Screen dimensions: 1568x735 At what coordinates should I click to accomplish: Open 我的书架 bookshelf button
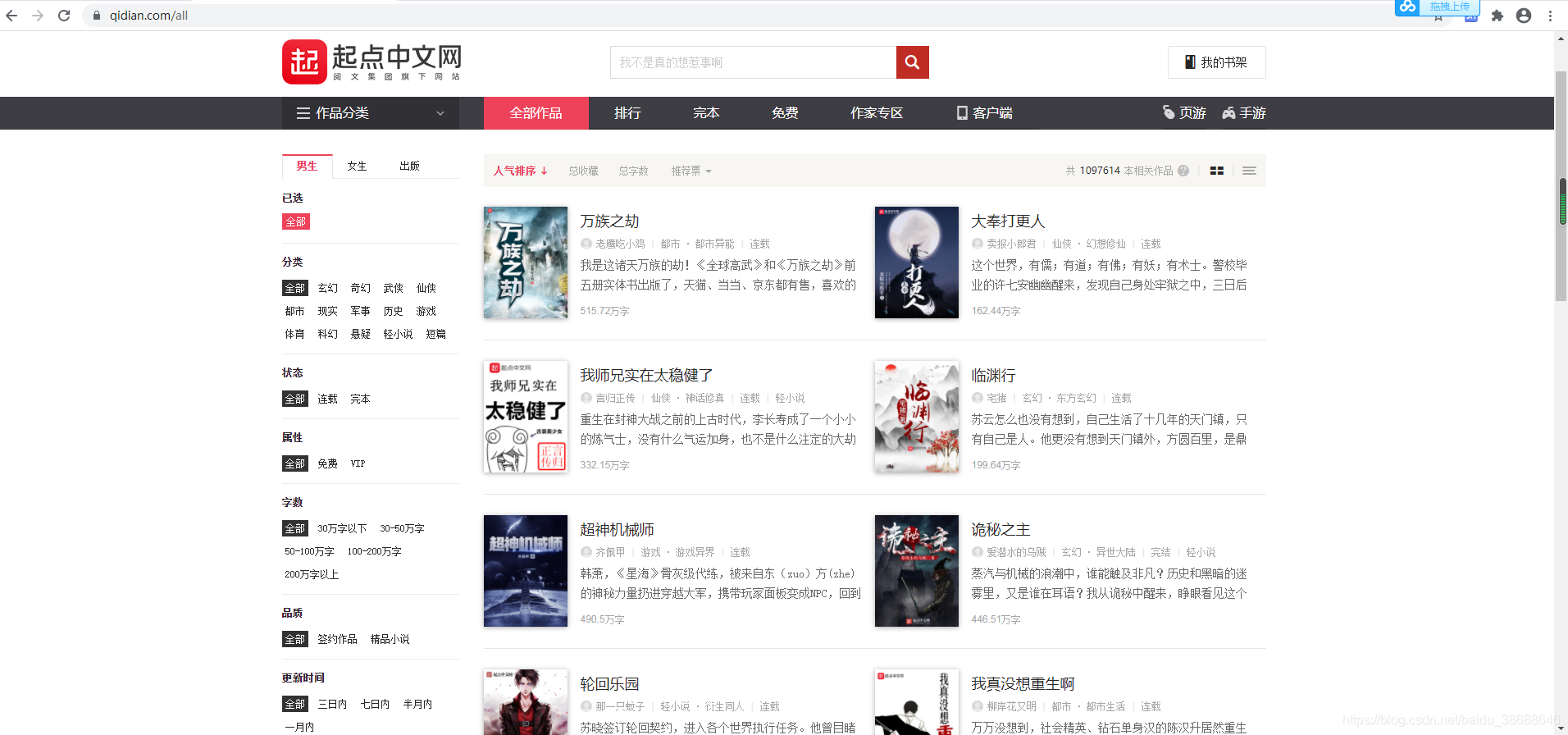[1216, 62]
